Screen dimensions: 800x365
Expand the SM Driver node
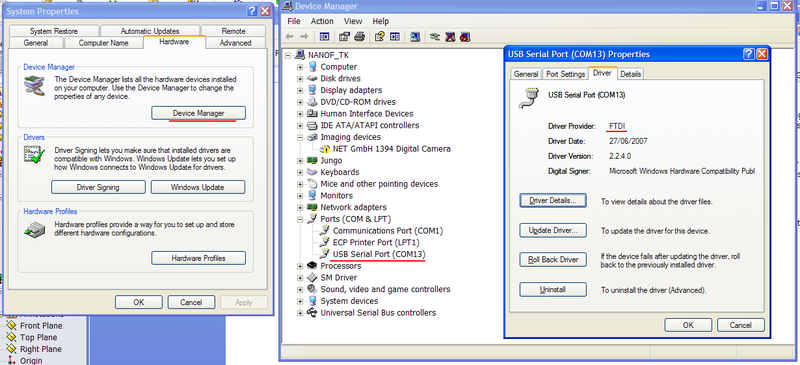[x=300, y=278]
